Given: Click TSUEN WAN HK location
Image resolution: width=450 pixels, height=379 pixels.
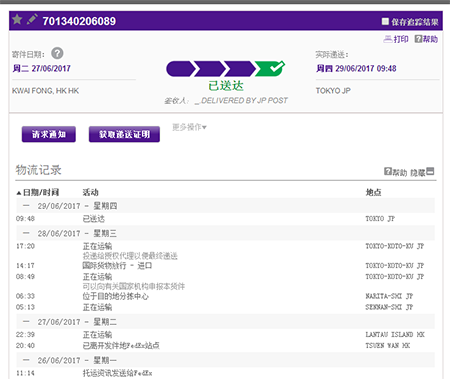Looking at the screenshot, I should (388, 345).
